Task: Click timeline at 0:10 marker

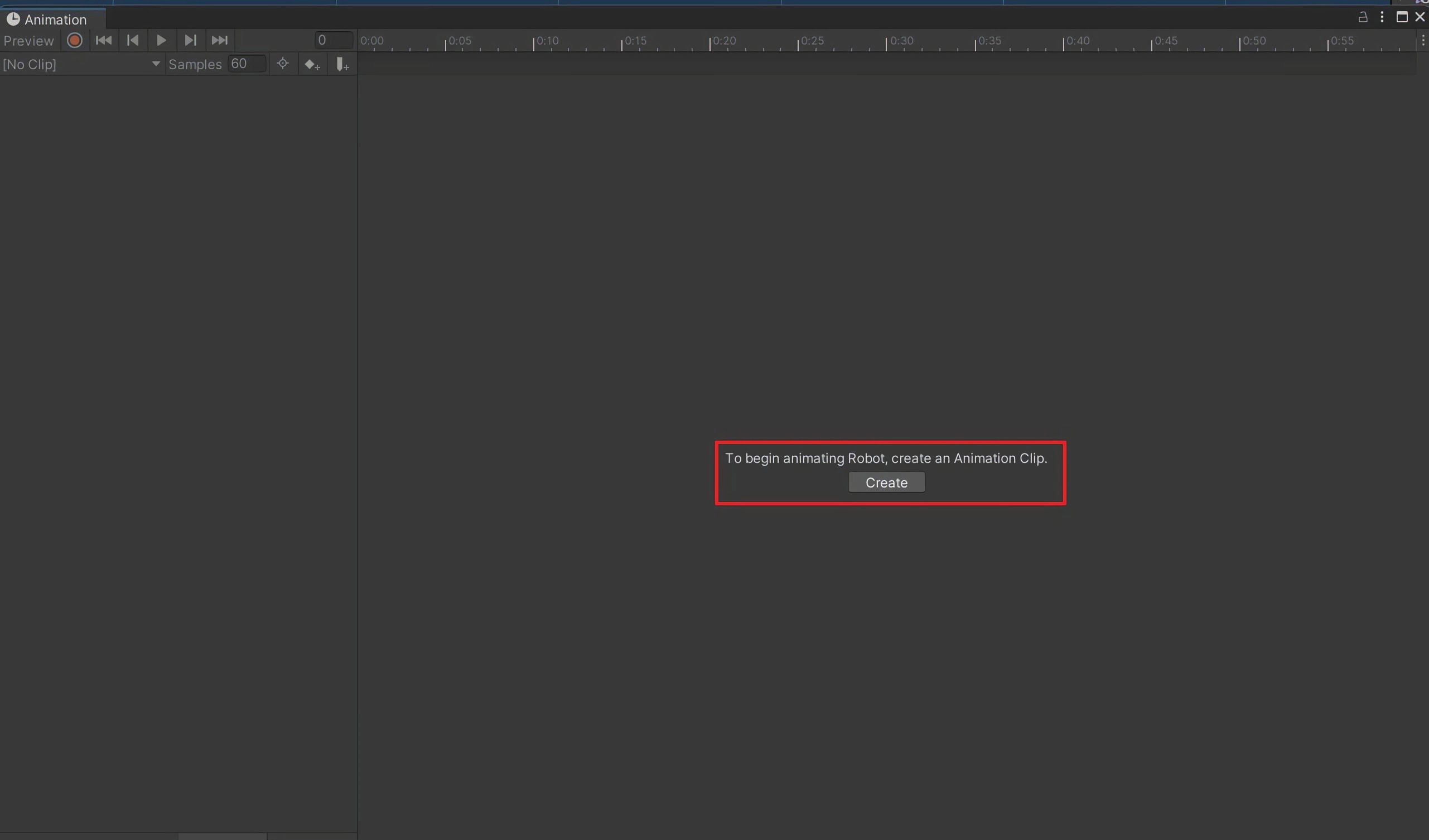Action: [547, 41]
